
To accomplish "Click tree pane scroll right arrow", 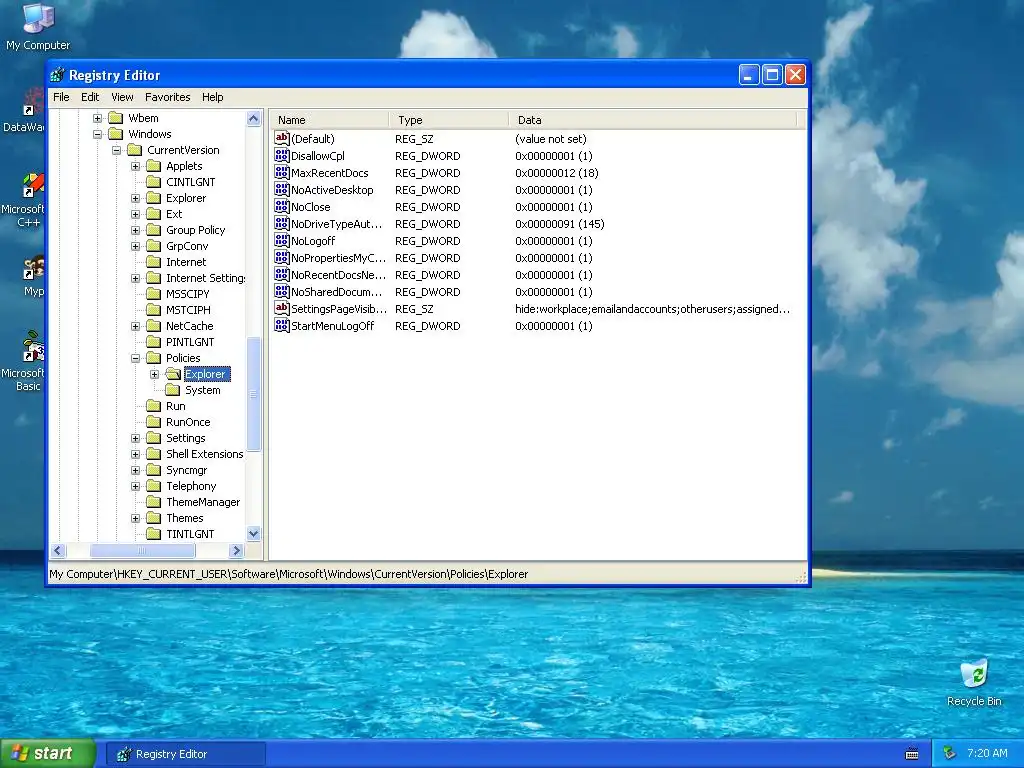I will [236, 551].
